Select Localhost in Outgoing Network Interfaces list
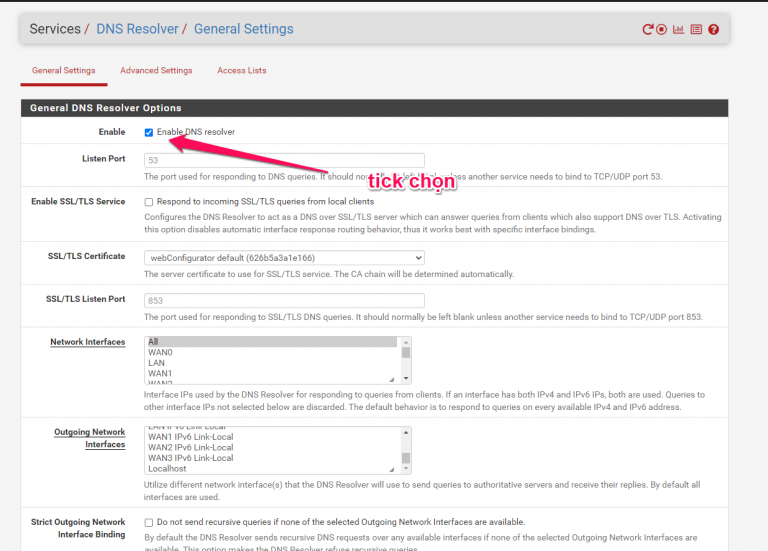 [167, 468]
